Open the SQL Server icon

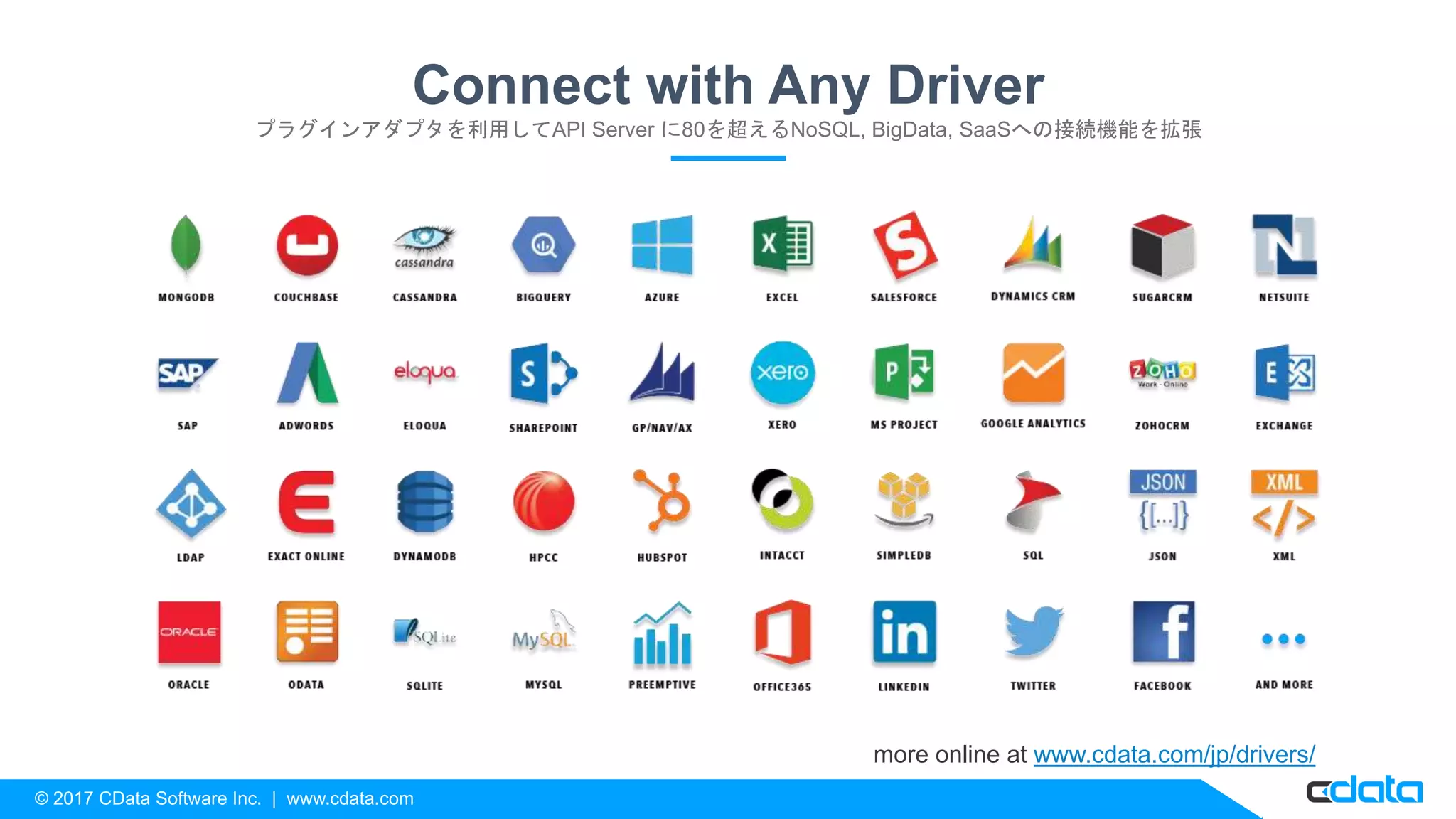1033,502
